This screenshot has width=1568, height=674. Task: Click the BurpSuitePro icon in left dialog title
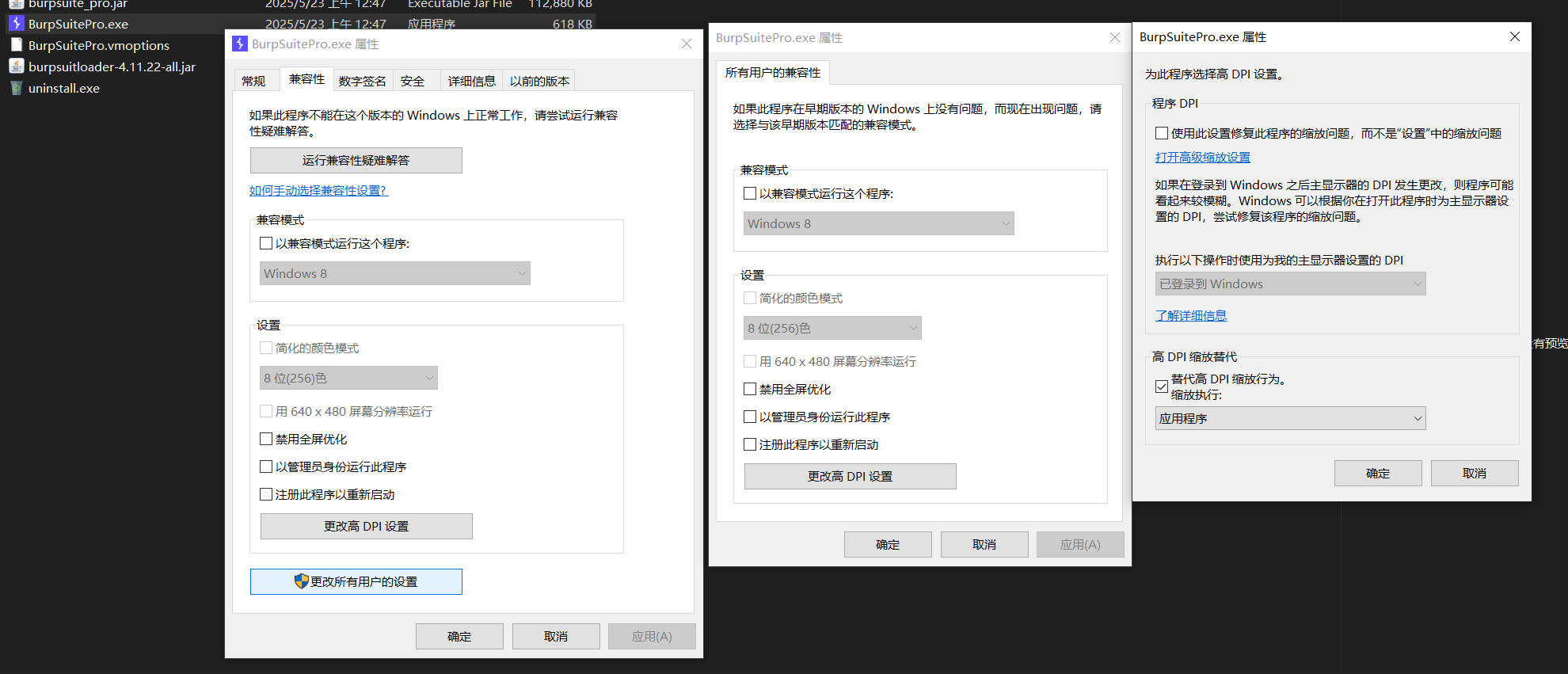[240, 44]
